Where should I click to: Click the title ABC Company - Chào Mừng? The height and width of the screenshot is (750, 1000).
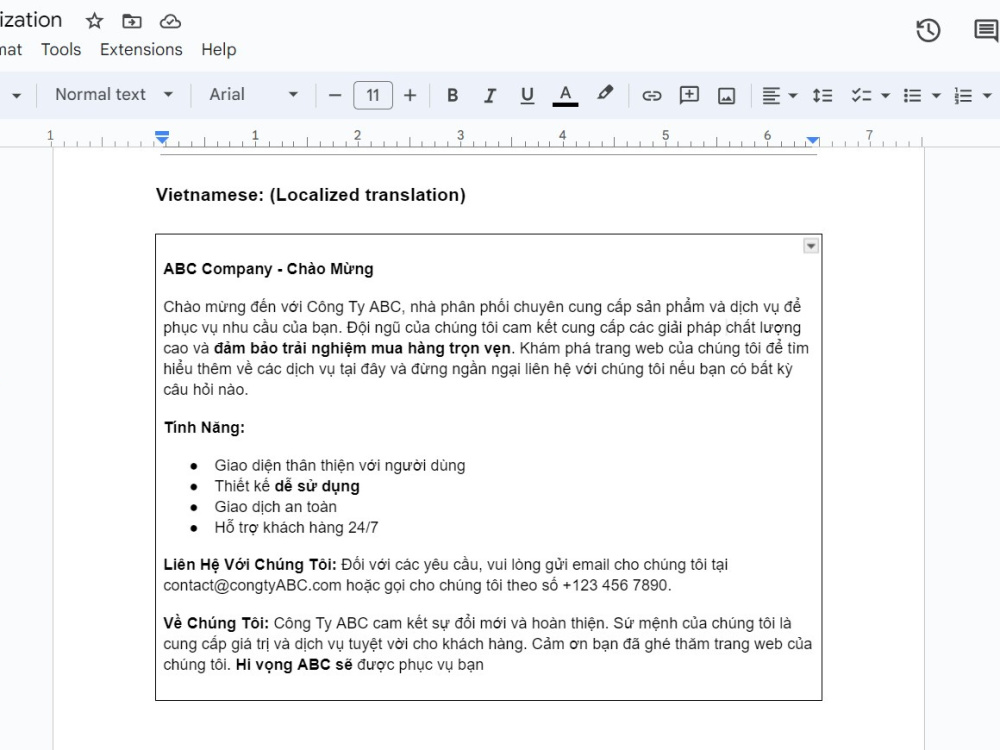click(x=268, y=268)
